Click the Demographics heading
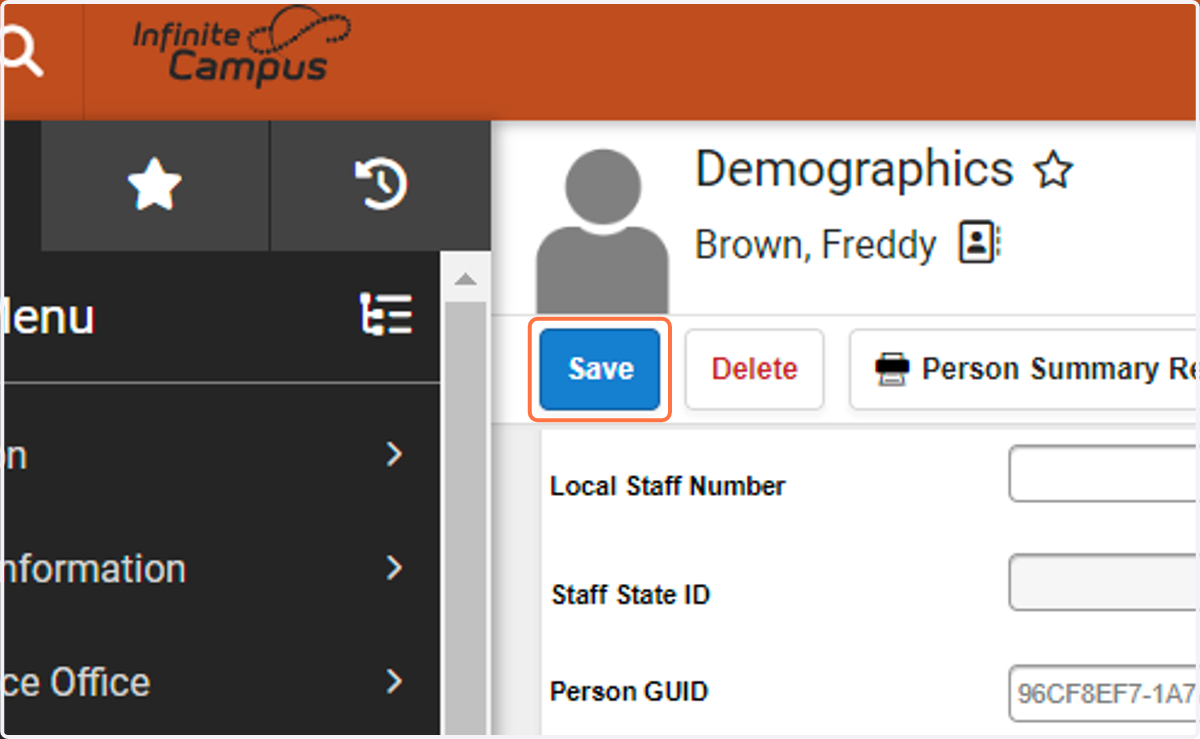Screen dimensions: 1200x739 (854, 169)
